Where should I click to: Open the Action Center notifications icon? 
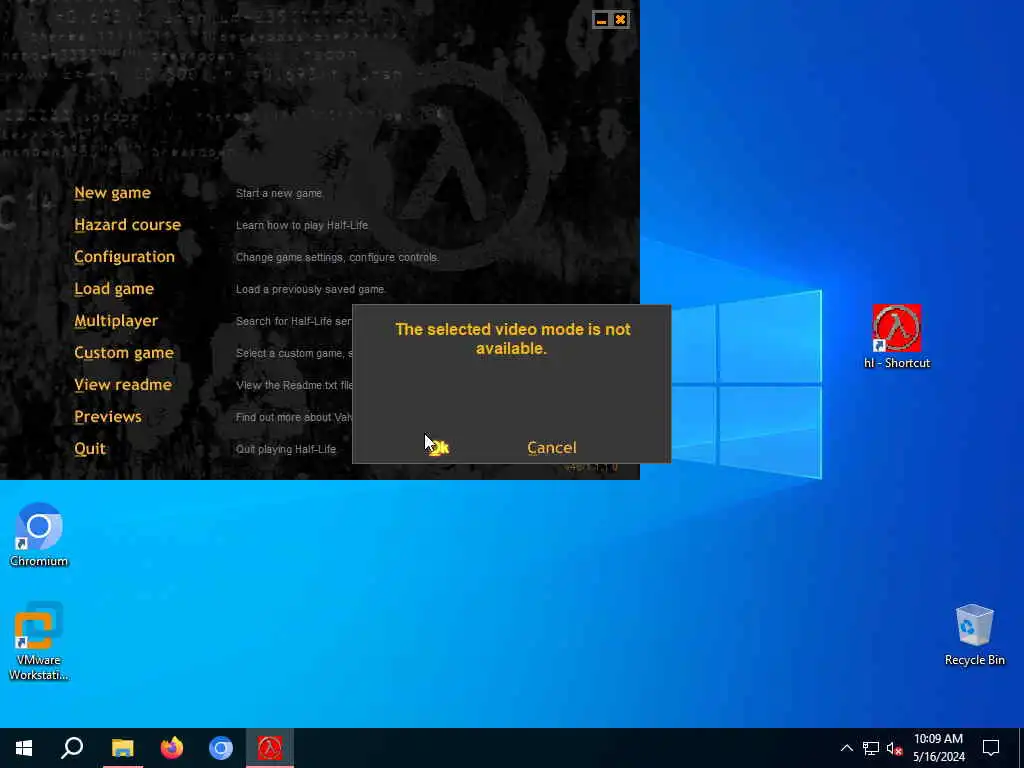pyautogui.click(x=991, y=748)
